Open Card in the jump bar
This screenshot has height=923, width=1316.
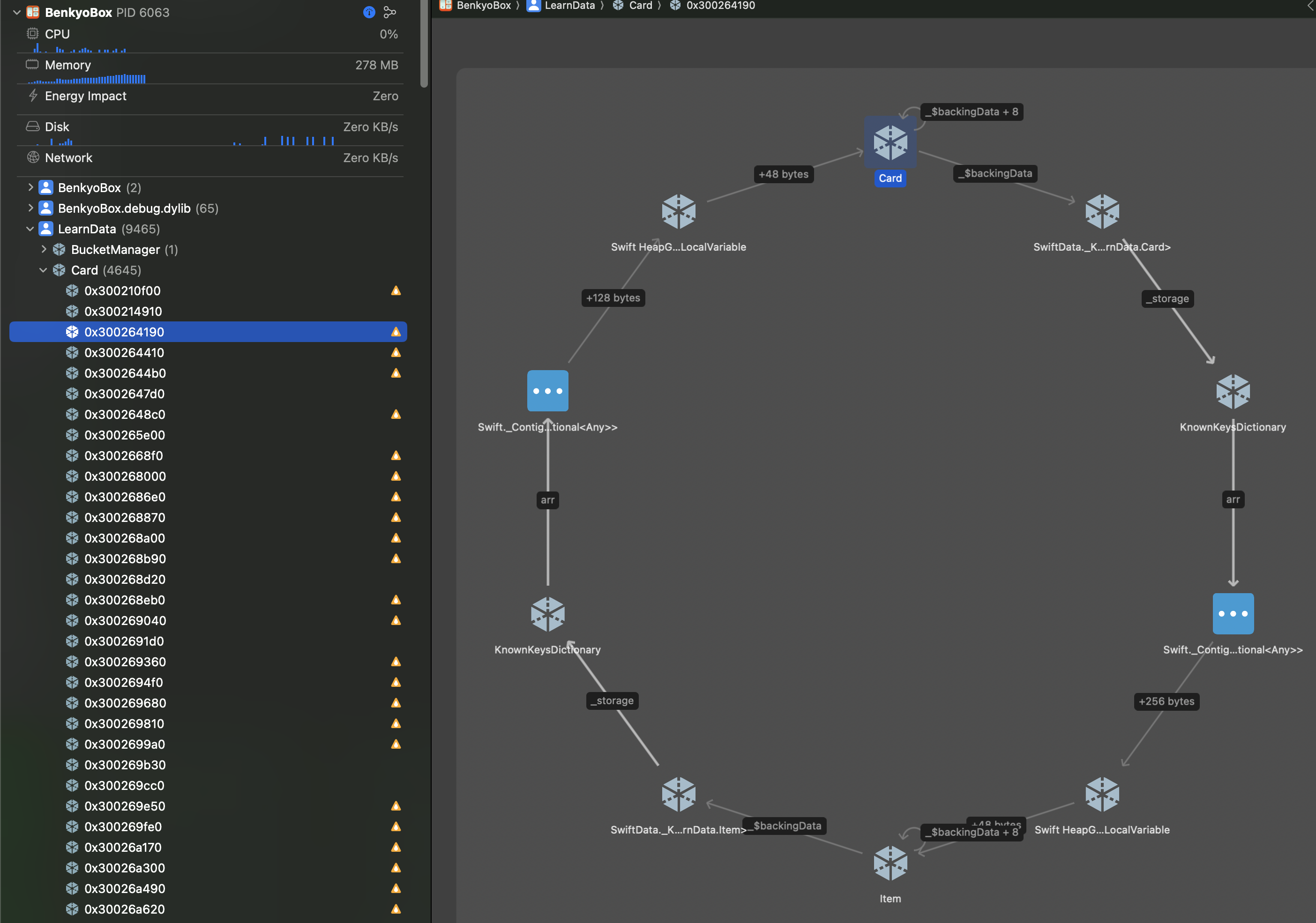[x=632, y=6]
